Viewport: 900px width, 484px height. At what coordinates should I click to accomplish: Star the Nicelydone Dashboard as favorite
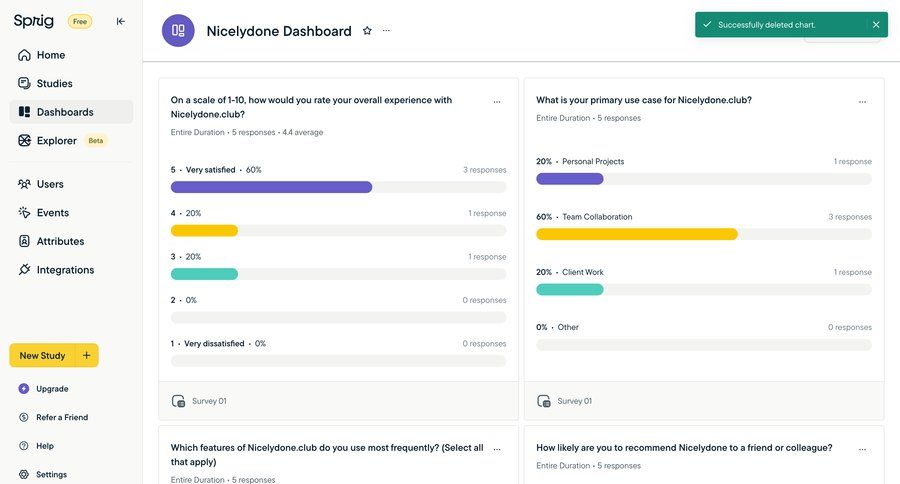[x=367, y=31]
